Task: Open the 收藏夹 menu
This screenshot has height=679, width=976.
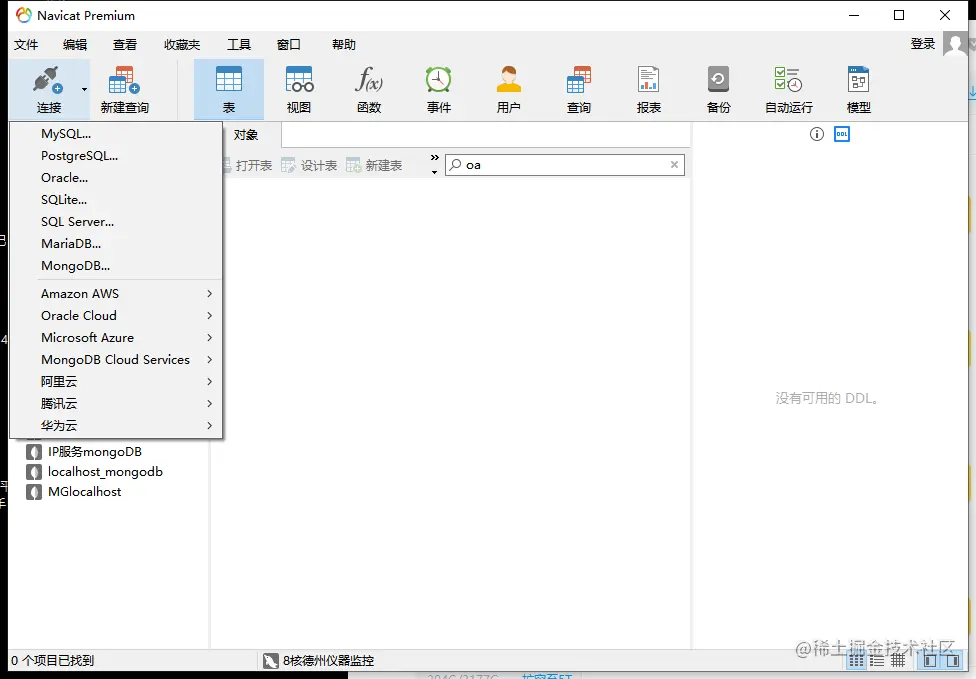Action: click(182, 44)
